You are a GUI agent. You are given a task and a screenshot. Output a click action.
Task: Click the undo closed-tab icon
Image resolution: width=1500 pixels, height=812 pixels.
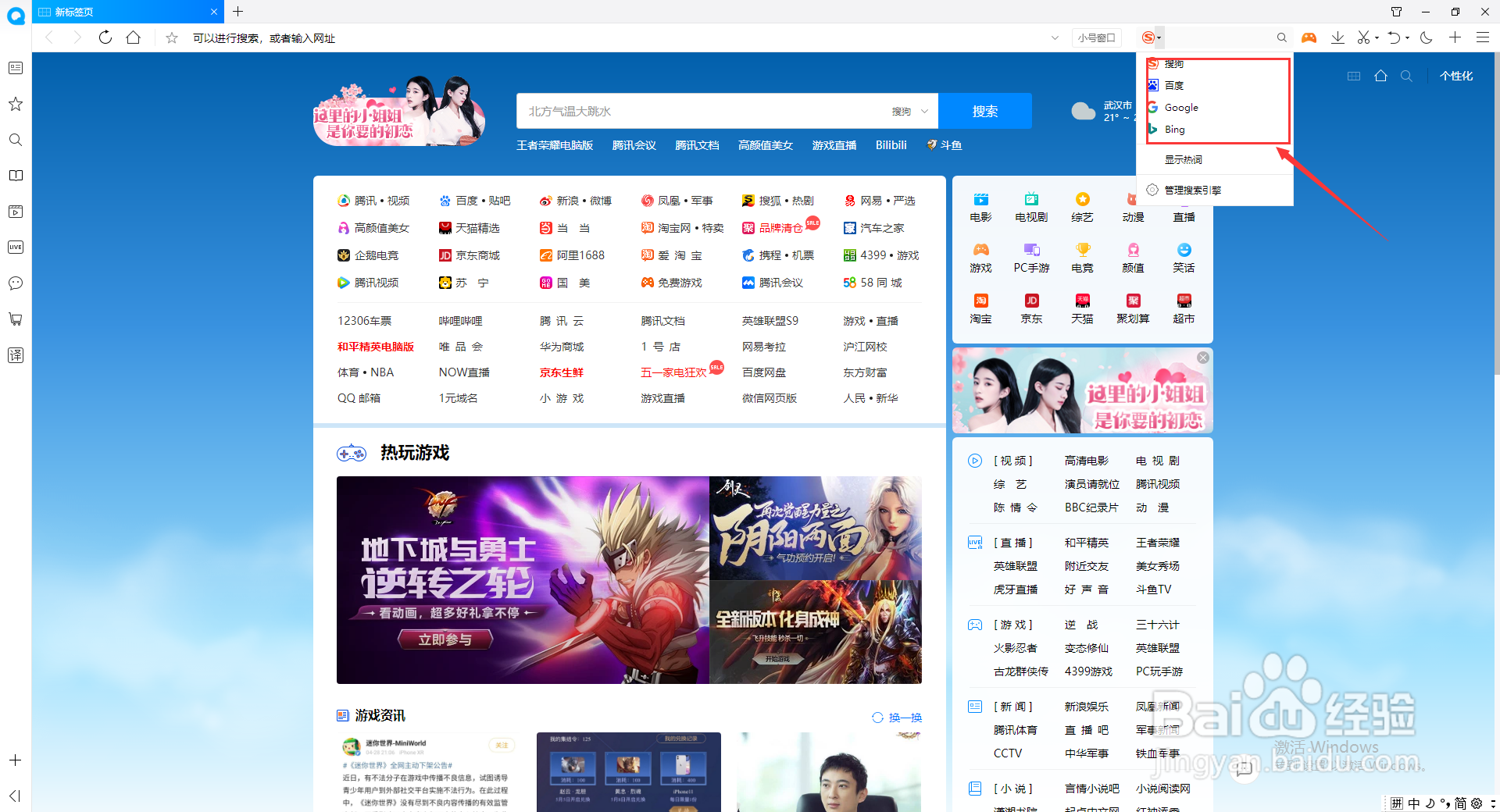point(1395,37)
